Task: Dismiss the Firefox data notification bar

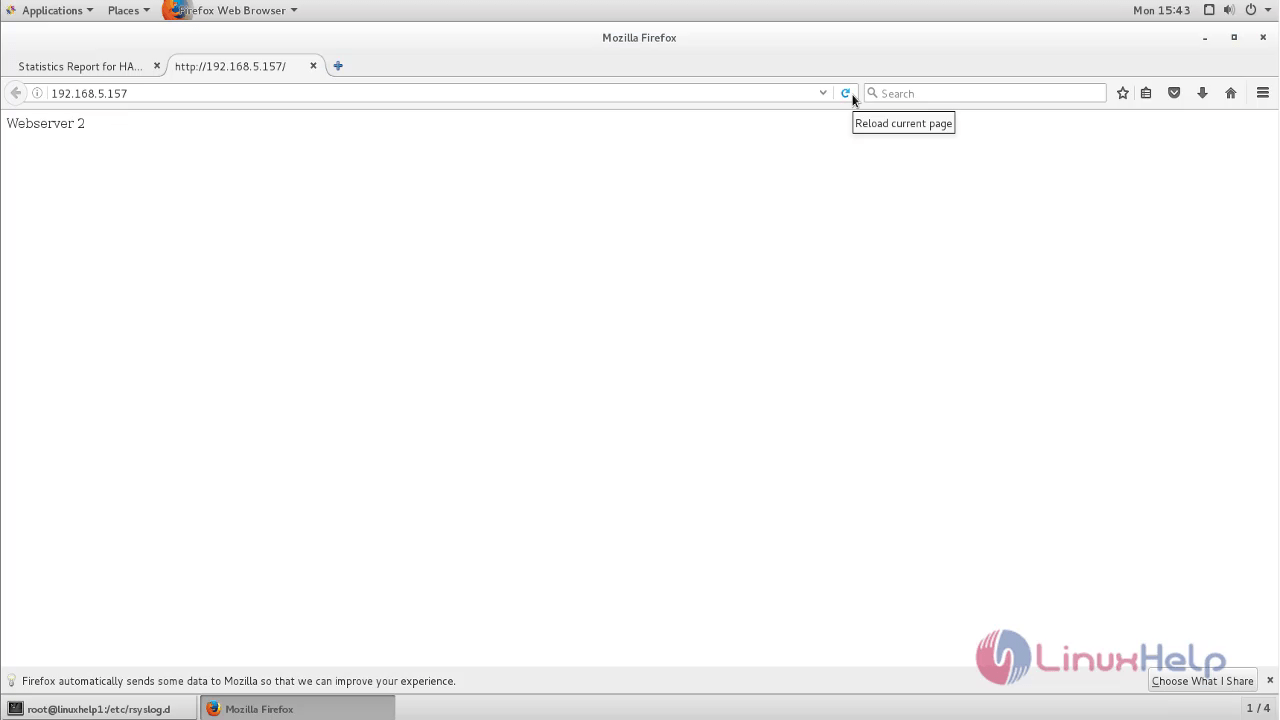Action: (x=1270, y=680)
